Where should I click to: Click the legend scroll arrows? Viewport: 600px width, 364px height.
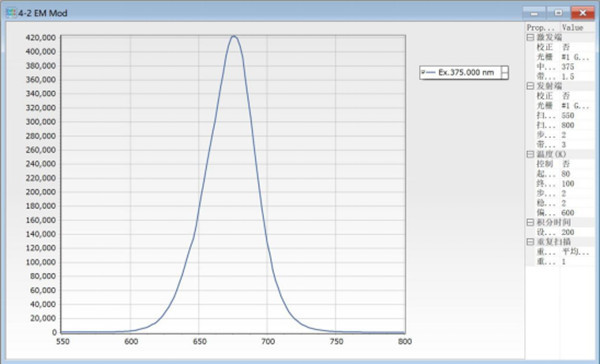505,72
